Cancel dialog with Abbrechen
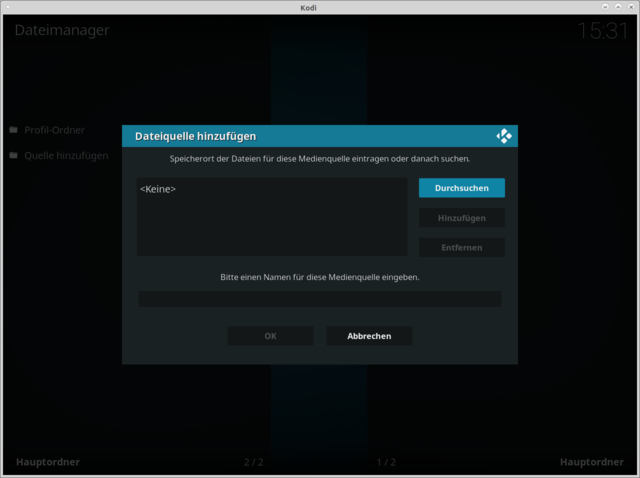This screenshot has height=478, width=640. click(x=369, y=336)
